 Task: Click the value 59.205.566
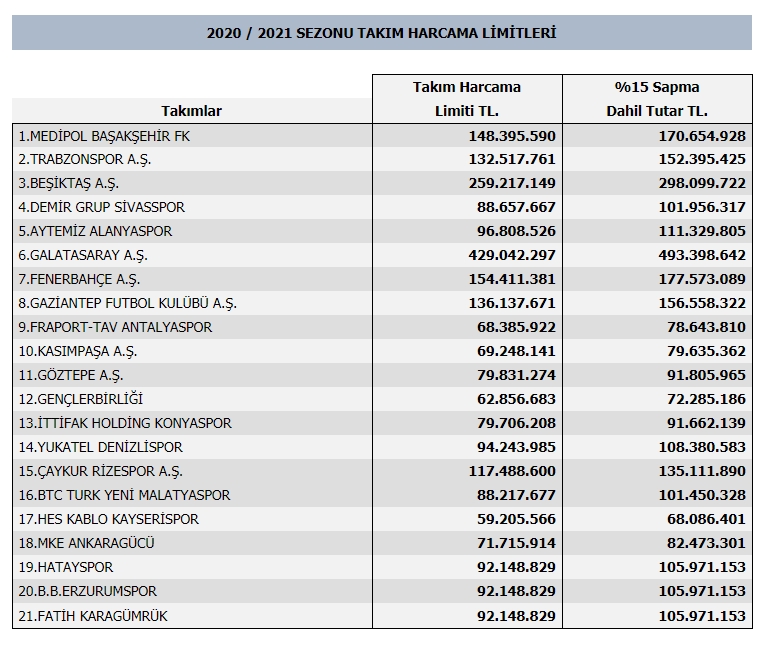point(516,520)
